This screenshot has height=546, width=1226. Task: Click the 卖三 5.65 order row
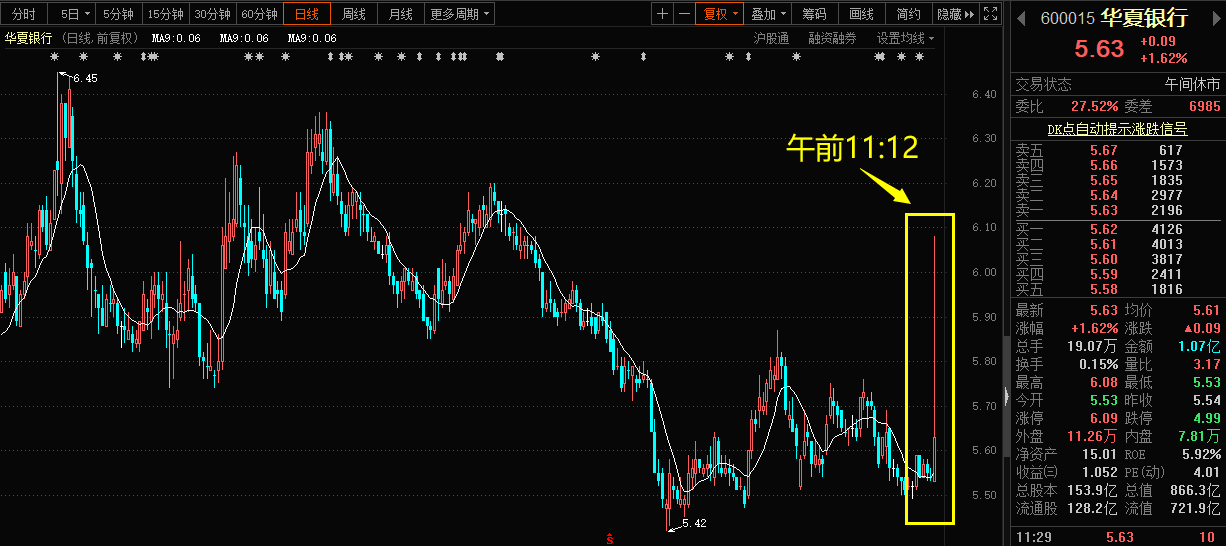click(1118, 180)
